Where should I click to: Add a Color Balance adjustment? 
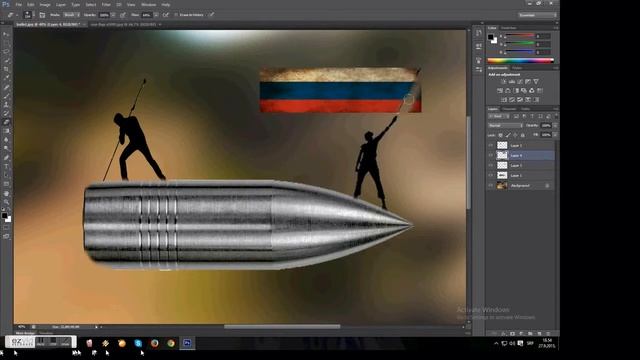pyautogui.click(x=508, y=91)
